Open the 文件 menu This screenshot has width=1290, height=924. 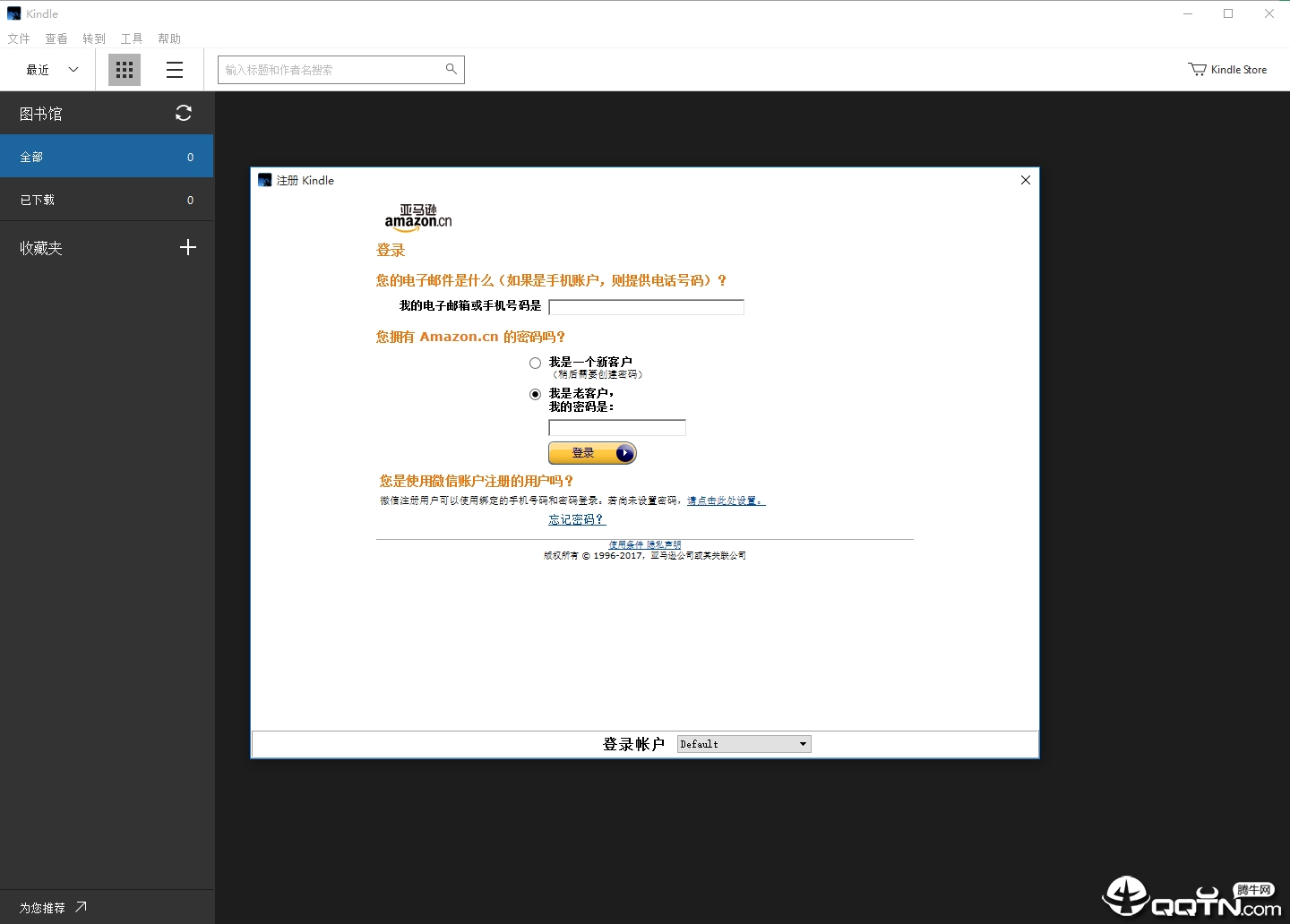(19, 38)
